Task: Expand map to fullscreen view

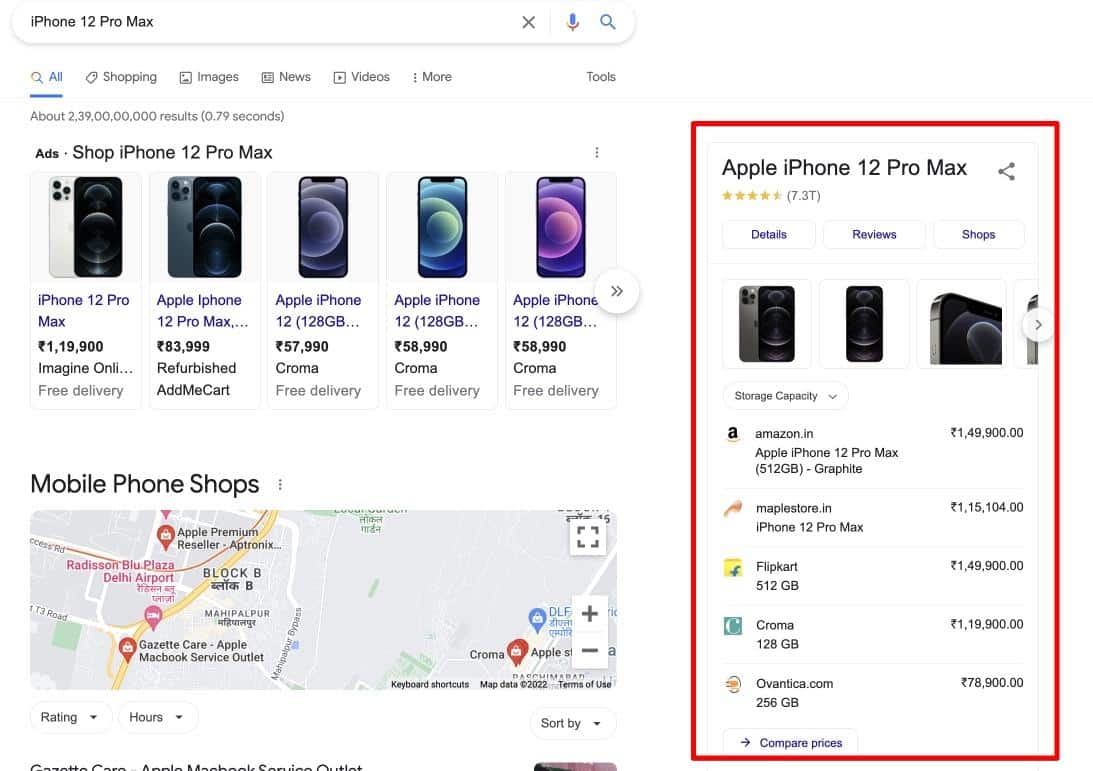Action: tap(588, 537)
